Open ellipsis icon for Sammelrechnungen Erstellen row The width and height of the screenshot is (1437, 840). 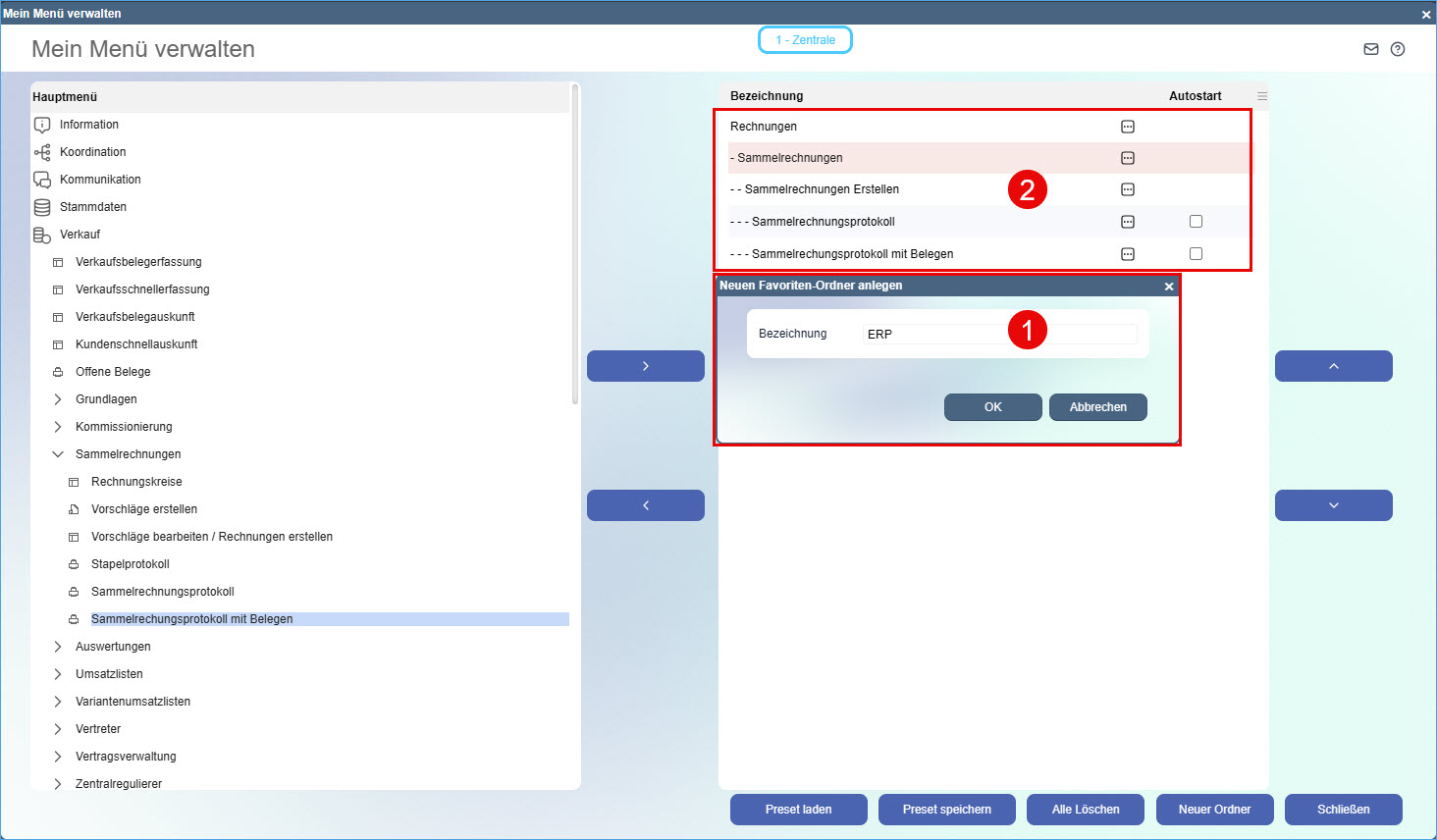point(1128,189)
